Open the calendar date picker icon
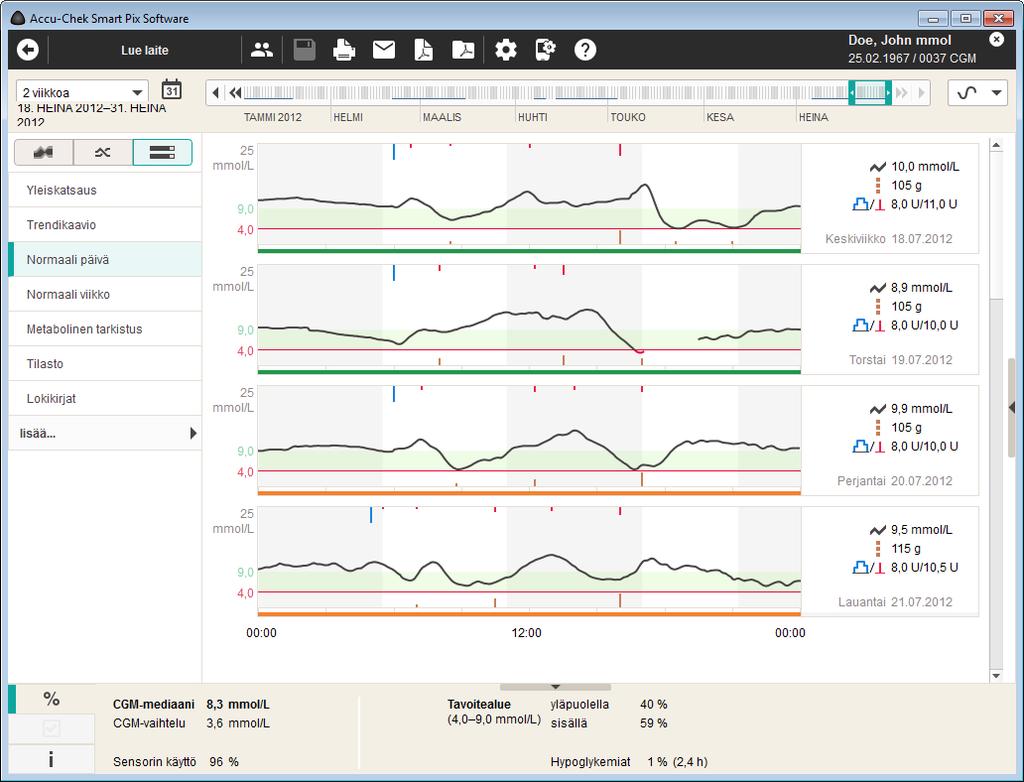 [x=172, y=90]
